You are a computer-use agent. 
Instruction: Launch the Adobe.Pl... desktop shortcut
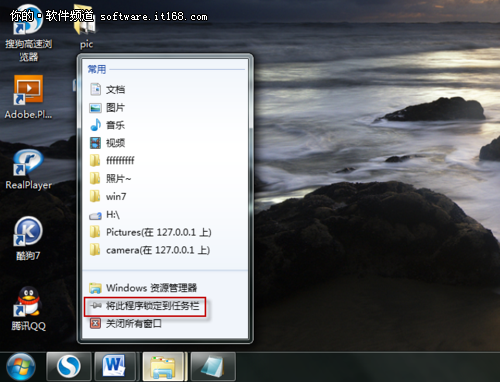(28, 97)
